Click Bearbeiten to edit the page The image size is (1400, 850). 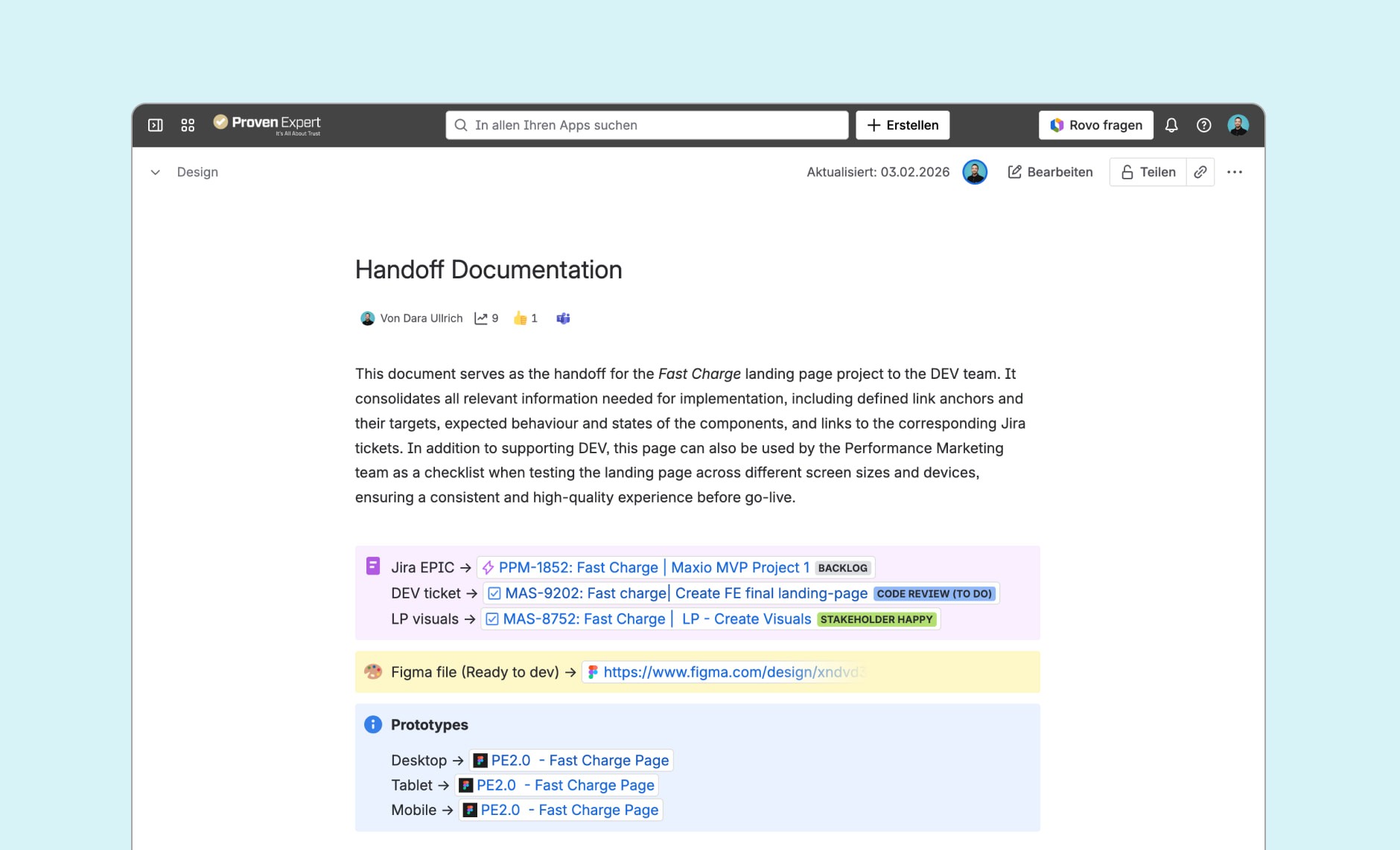[1050, 172]
